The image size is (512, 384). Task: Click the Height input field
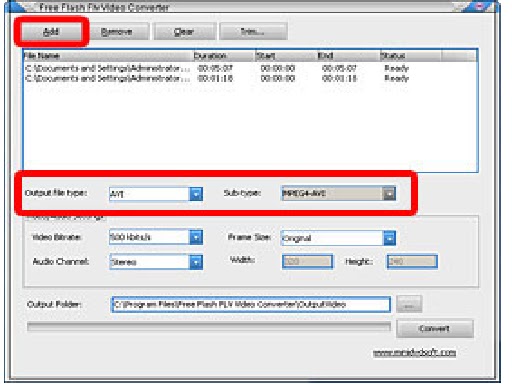point(412,262)
